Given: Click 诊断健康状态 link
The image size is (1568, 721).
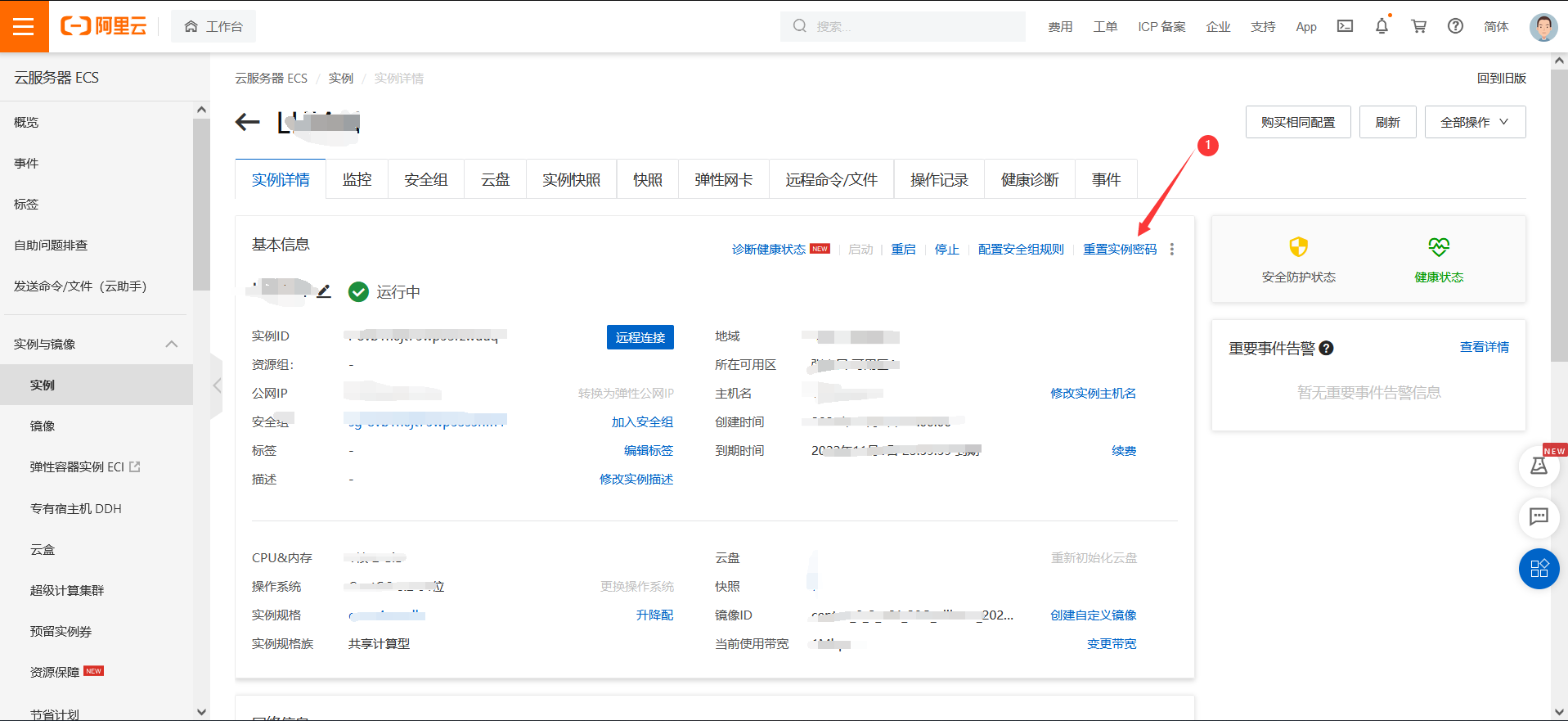Looking at the screenshot, I should [x=769, y=250].
